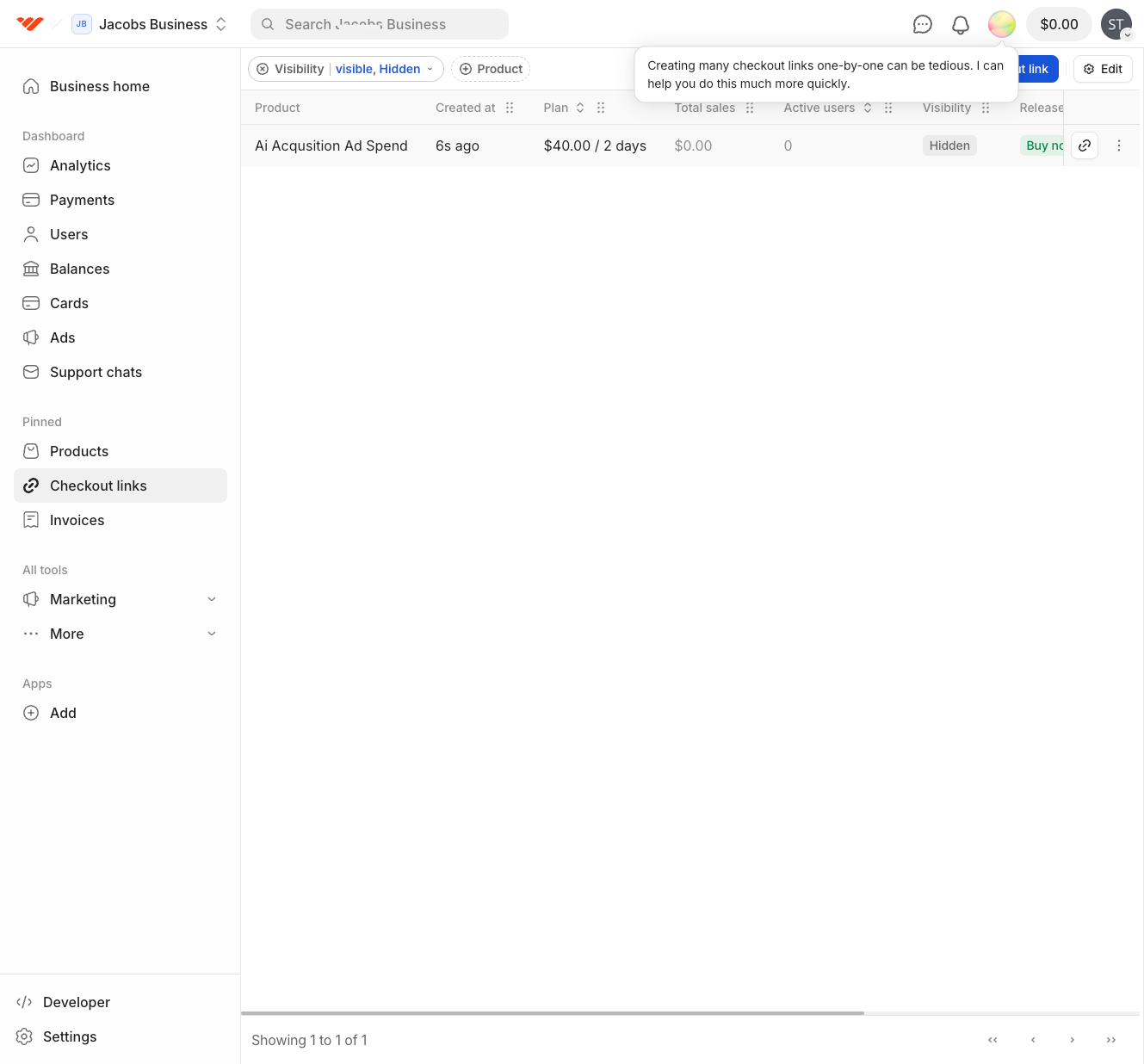Viewport: 1144px width, 1064px height.
Task: Go to the first page
Action: 992,1040
